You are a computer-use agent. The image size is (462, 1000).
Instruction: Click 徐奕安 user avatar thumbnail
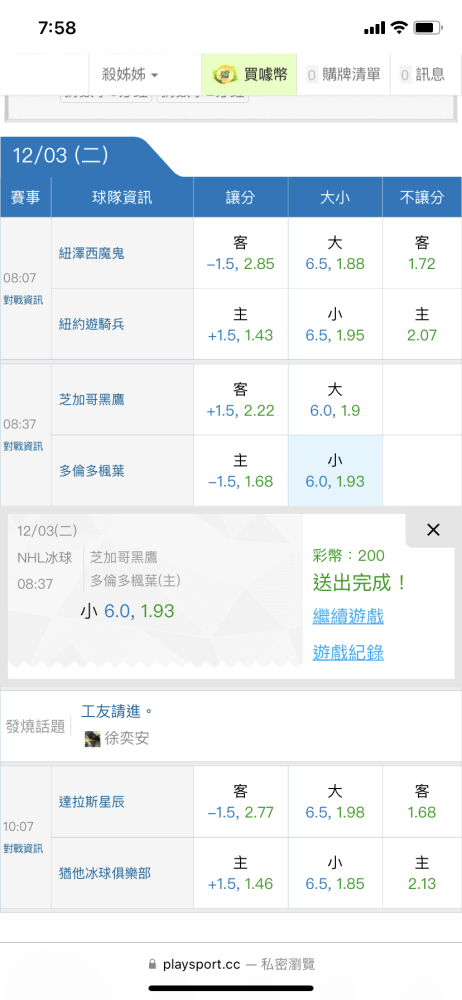tap(93, 739)
